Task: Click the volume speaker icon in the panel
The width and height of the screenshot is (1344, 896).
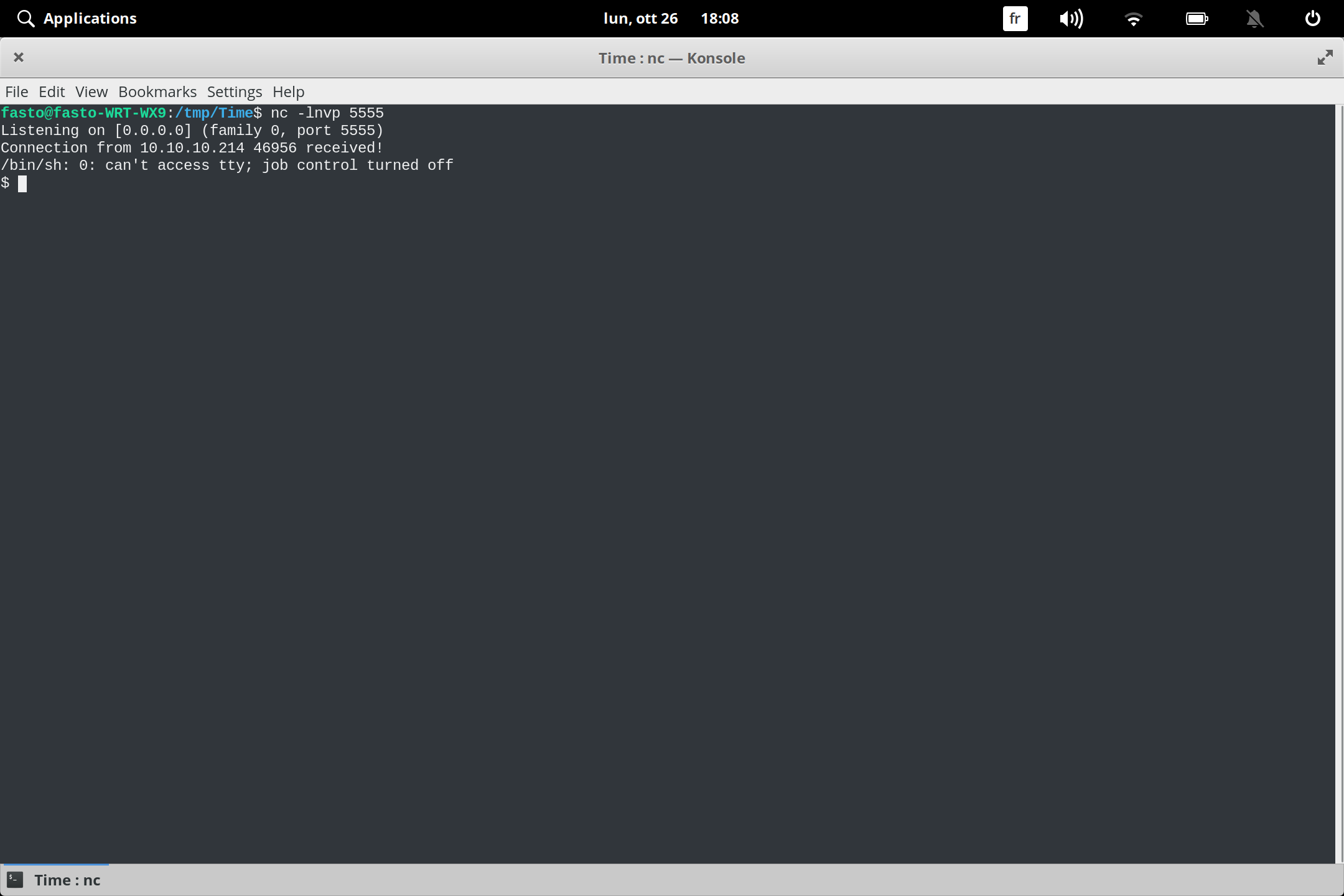Action: click(1071, 18)
